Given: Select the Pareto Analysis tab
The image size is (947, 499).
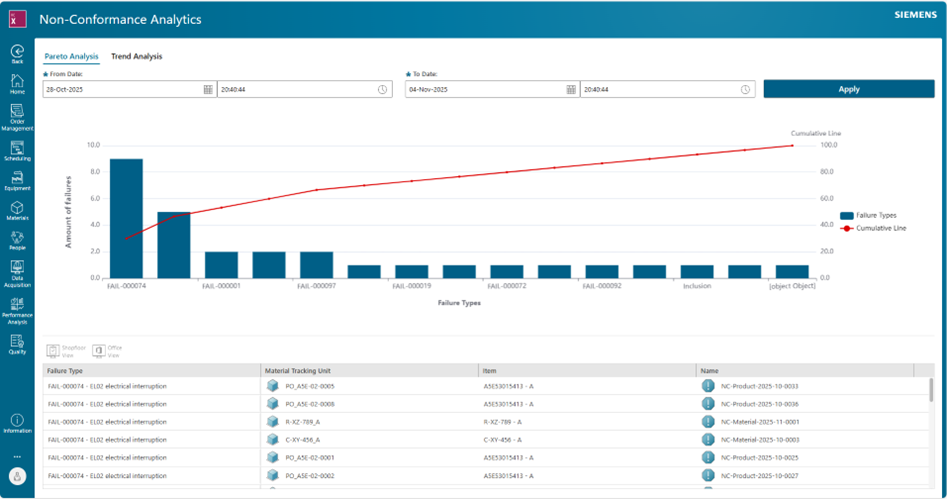Looking at the screenshot, I should click(x=71, y=57).
